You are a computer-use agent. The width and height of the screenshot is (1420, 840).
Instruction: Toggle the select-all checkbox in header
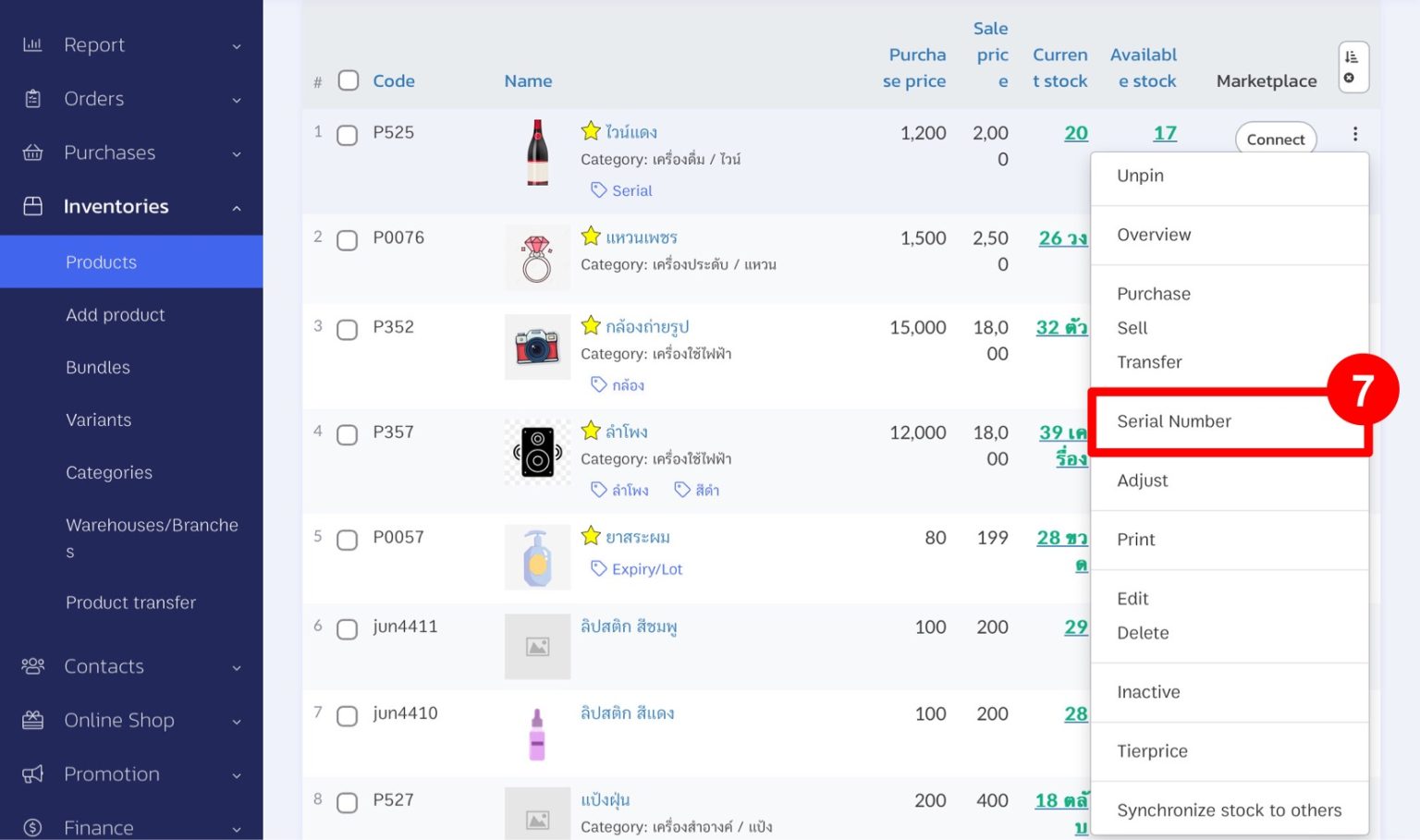(348, 80)
